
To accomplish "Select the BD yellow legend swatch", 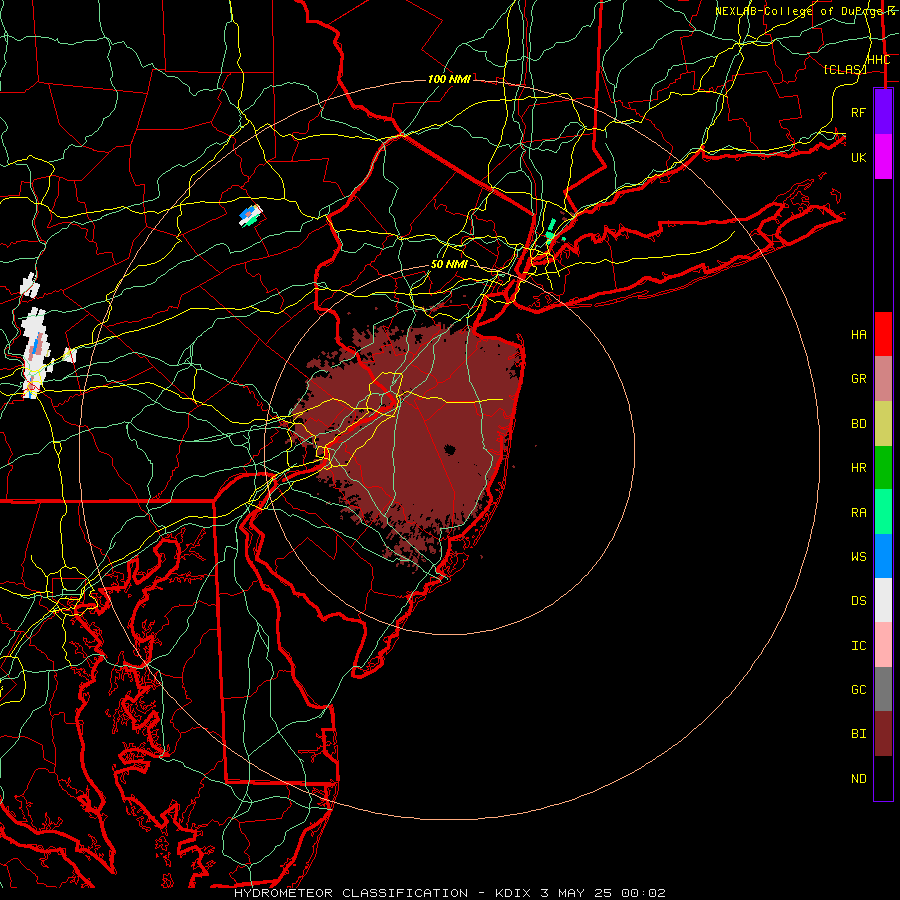I will coord(883,424).
